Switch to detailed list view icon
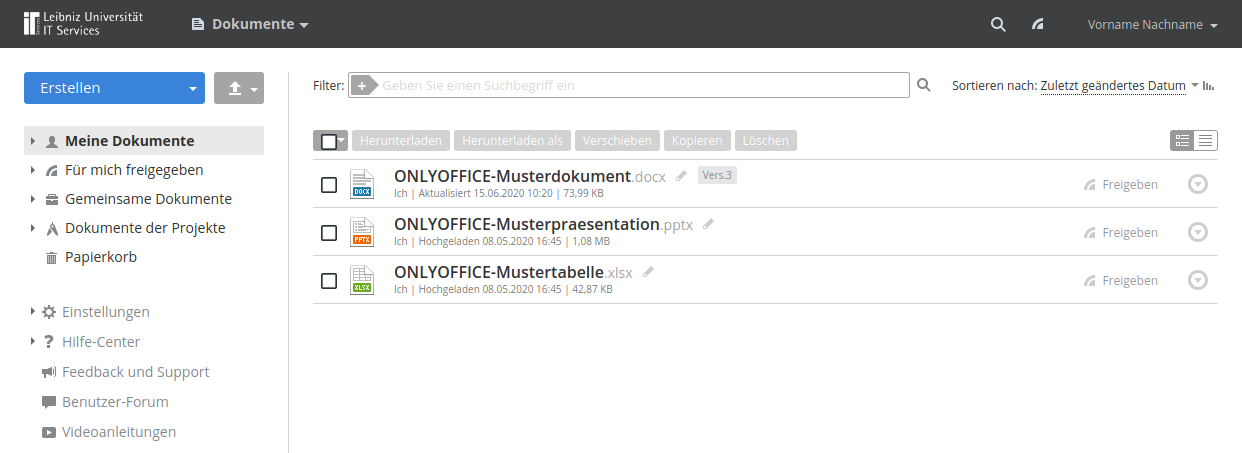The width and height of the screenshot is (1242, 453). pos(1183,141)
